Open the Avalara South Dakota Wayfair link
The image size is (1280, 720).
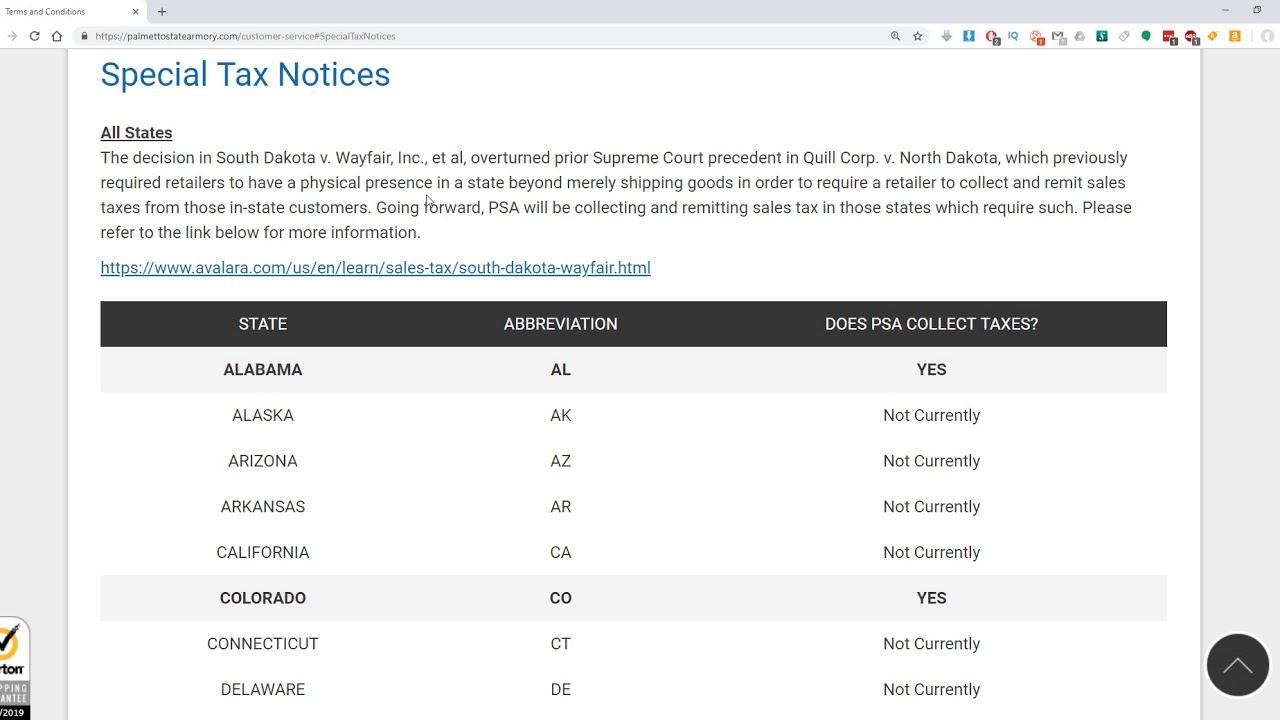[x=375, y=268]
